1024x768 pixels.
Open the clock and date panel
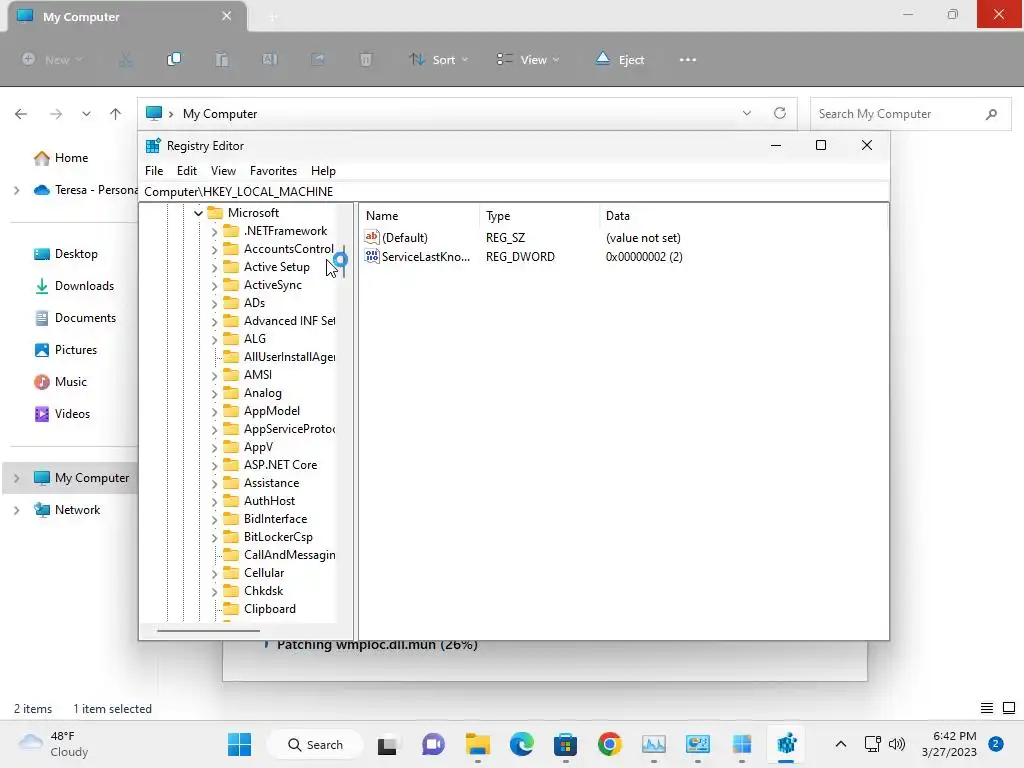tap(949, 744)
